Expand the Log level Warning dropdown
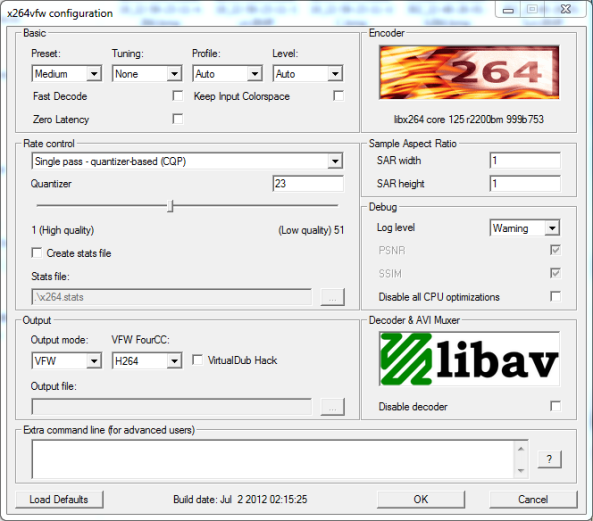593x521 pixels. [x=525, y=228]
